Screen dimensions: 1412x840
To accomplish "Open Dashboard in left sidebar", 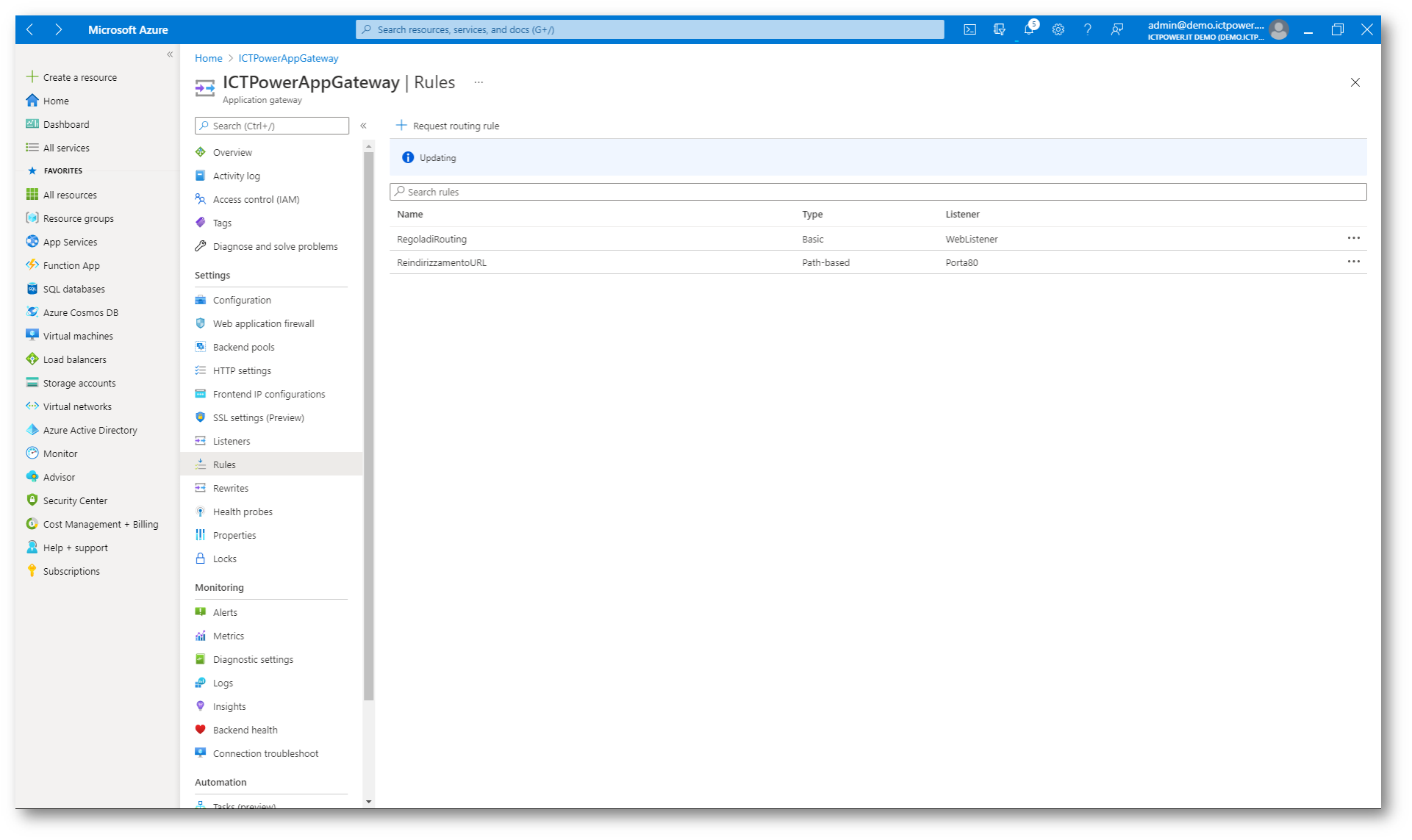I will 57,124.
